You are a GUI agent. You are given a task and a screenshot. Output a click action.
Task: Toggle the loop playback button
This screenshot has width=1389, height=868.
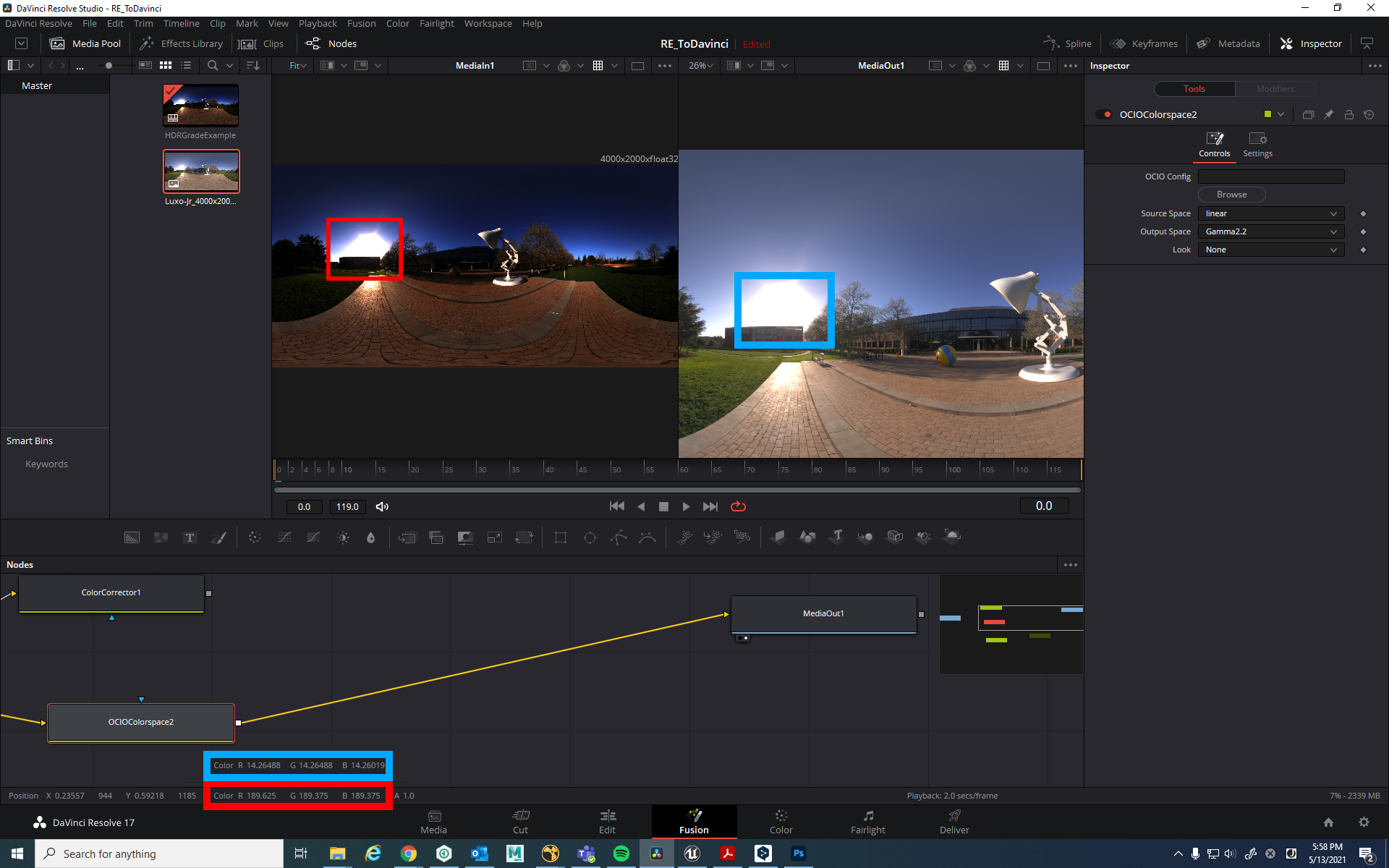[x=738, y=507]
